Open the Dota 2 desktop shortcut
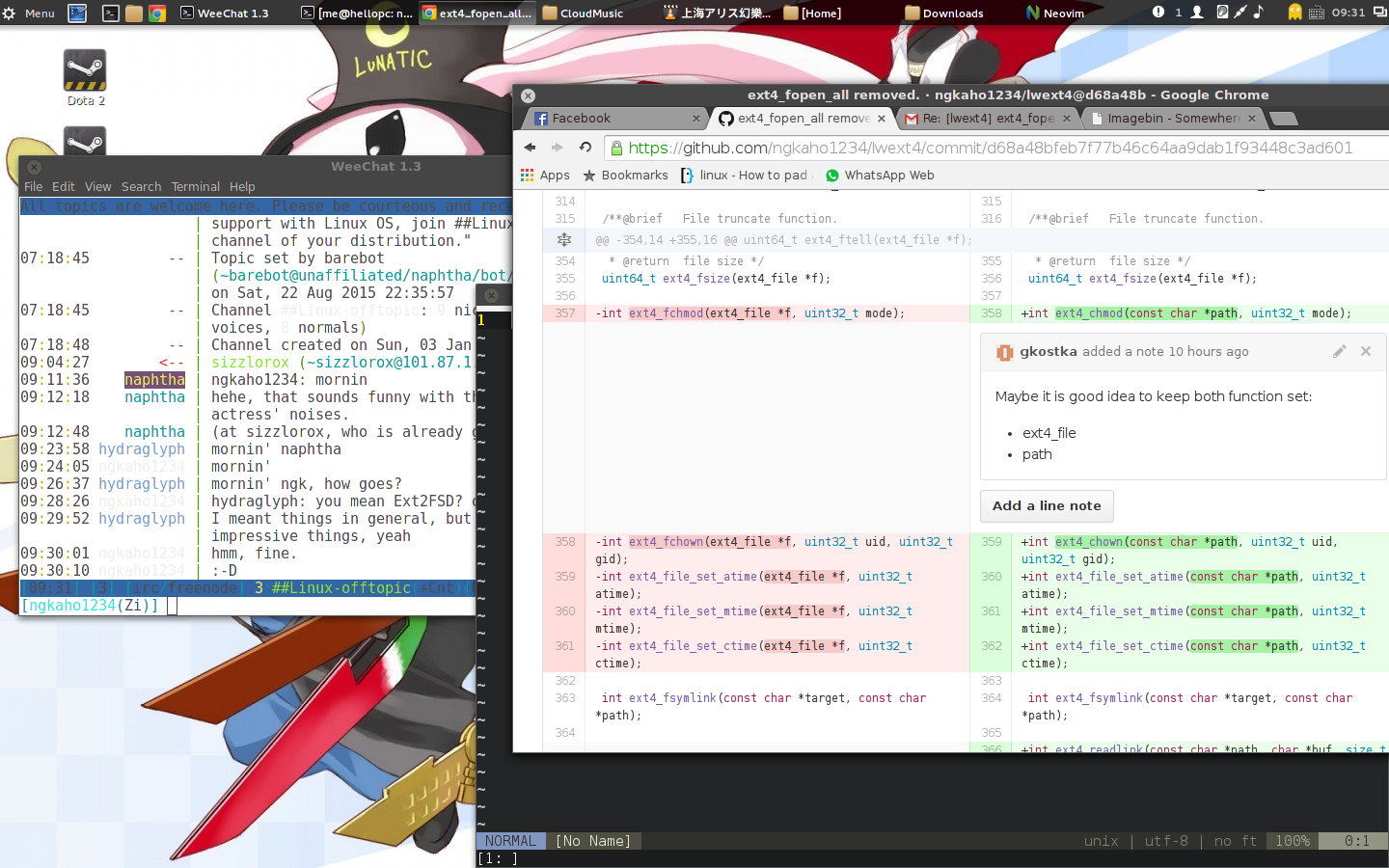Screen dimensions: 1389x868 [x=85, y=77]
